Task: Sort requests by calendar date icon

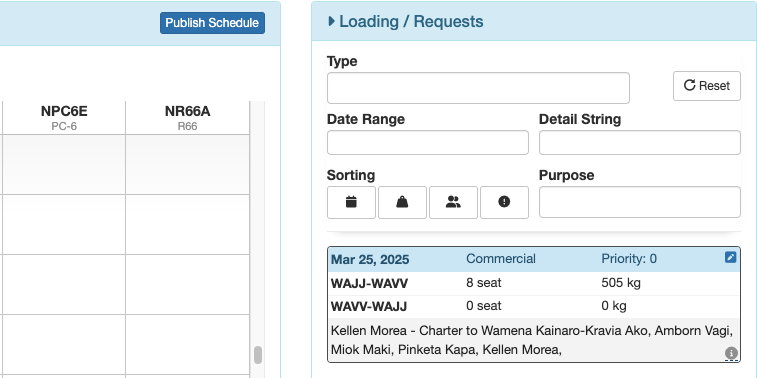Action: coord(351,202)
